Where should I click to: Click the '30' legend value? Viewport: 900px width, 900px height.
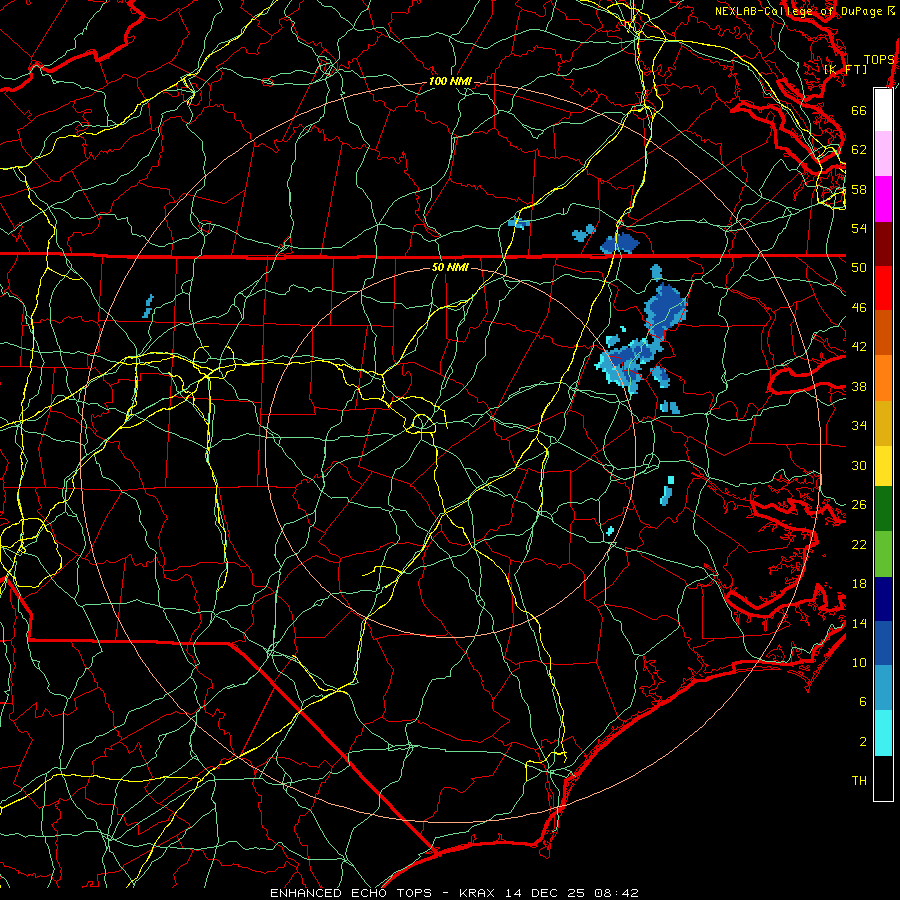tap(859, 465)
